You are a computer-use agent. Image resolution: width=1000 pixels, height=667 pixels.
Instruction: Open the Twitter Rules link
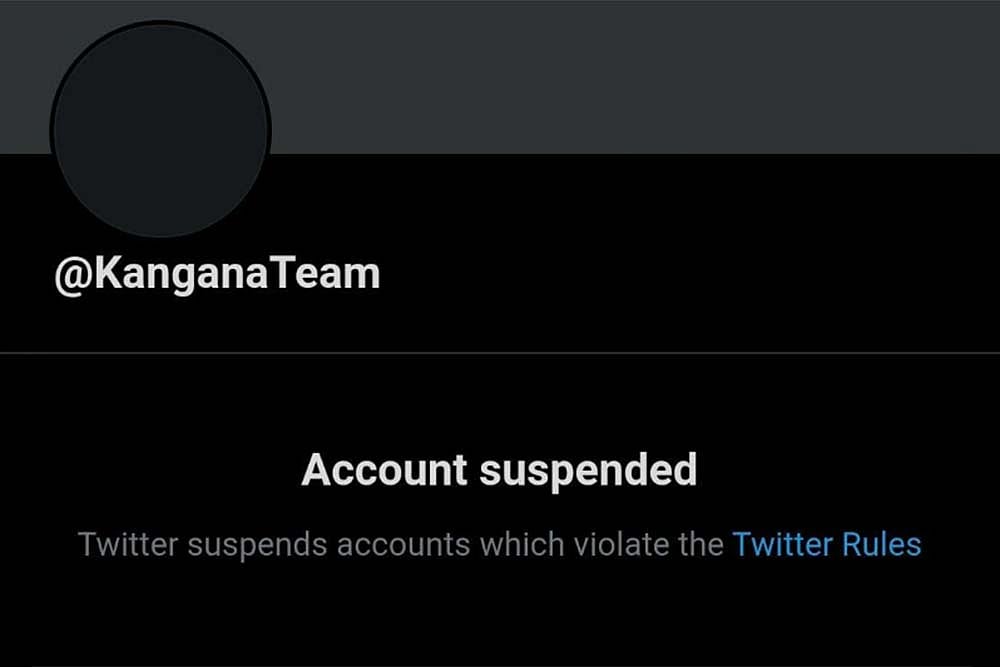coord(827,545)
